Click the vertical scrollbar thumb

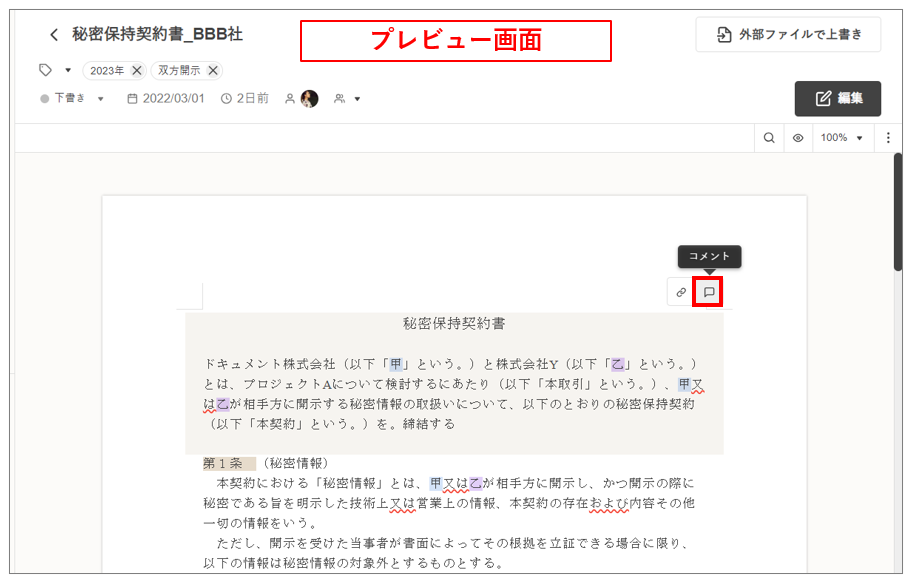[899, 210]
